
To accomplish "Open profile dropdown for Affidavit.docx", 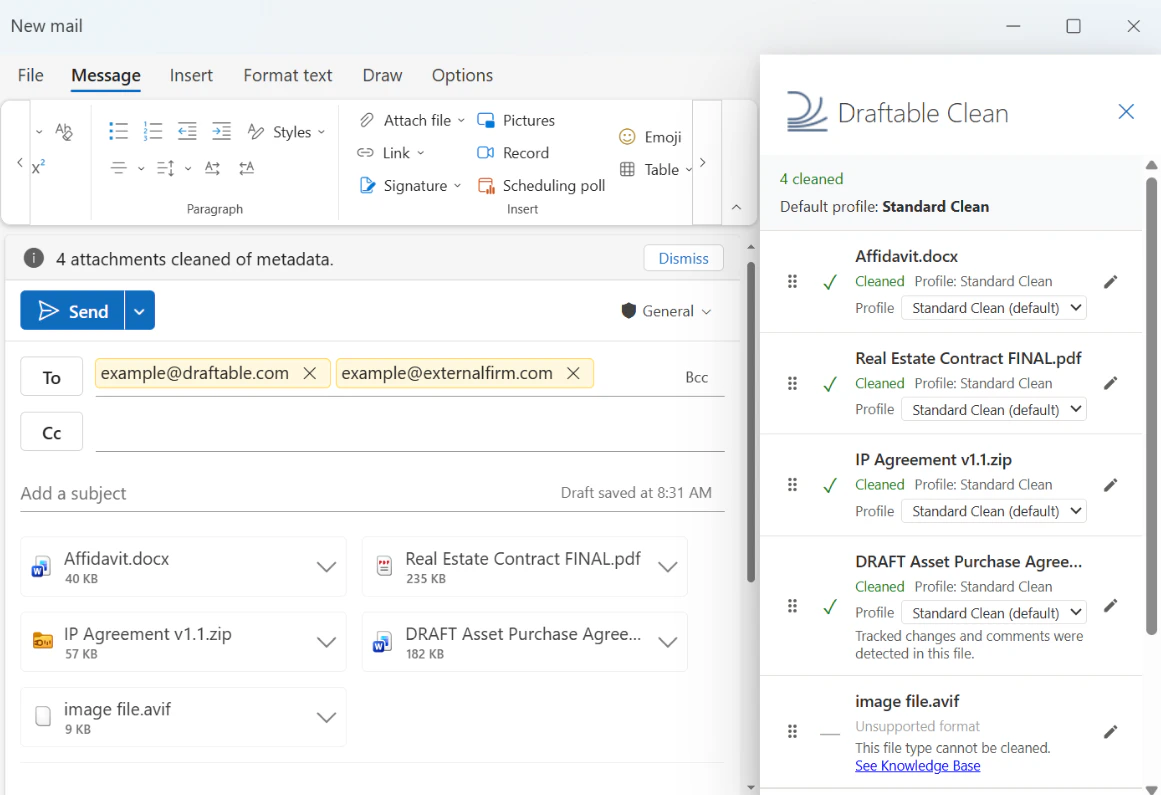I will pyautogui.click(x=993, y=308).
